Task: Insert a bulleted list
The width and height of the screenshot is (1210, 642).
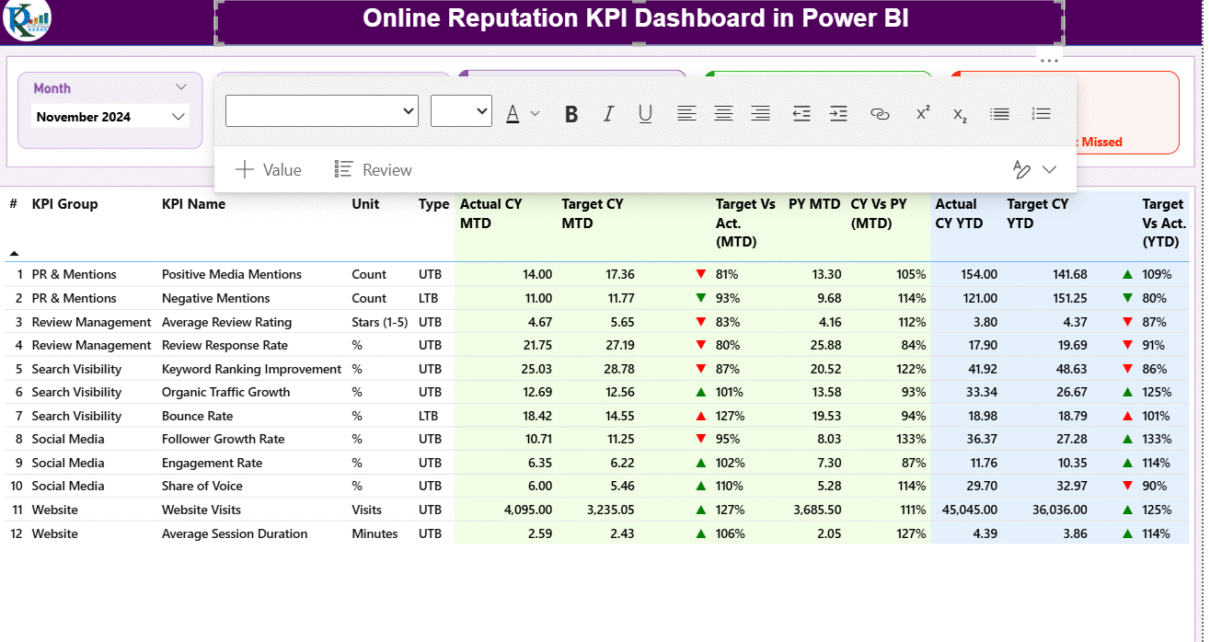Action: (999, 114)
